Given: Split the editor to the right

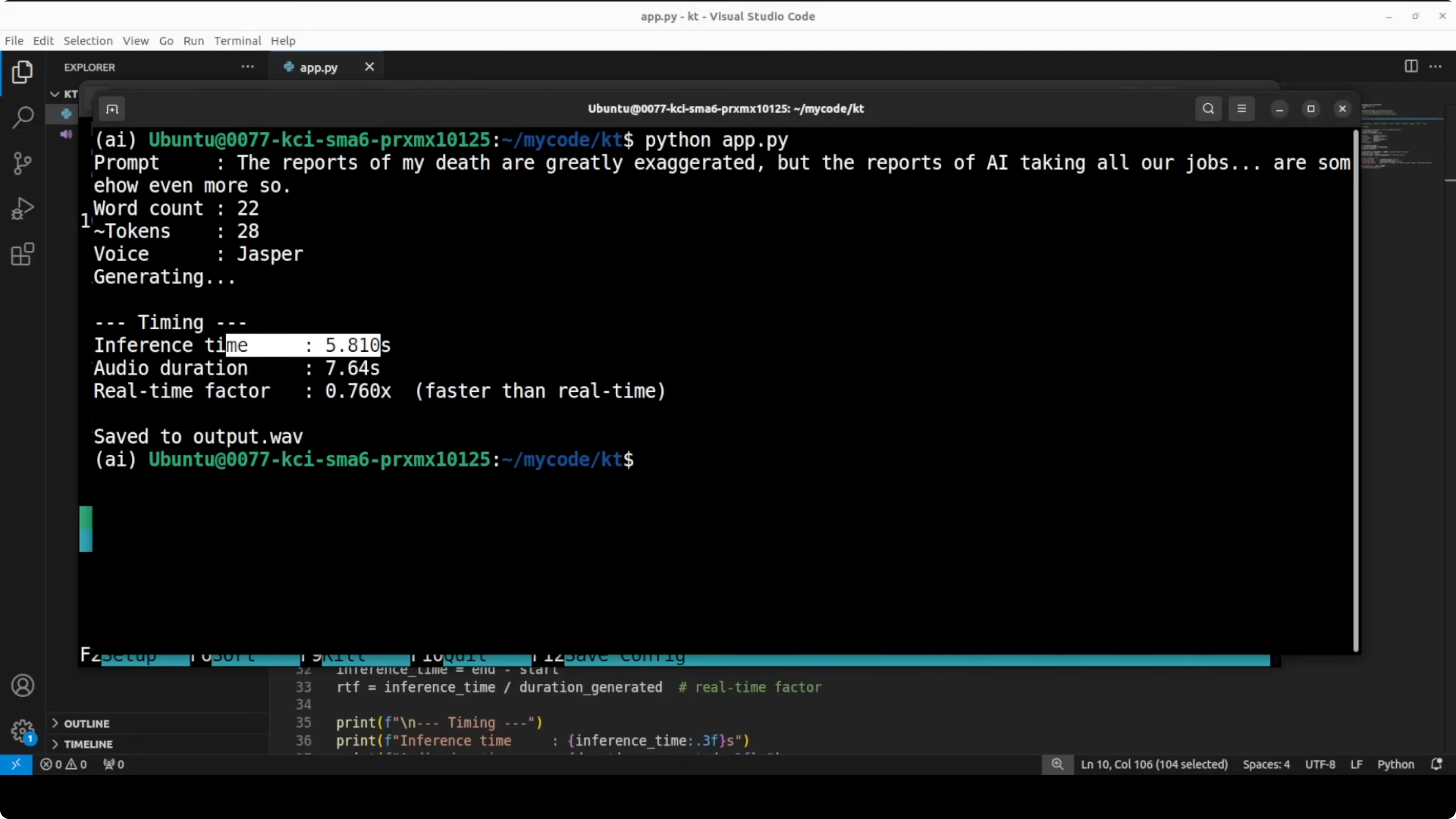Looking at the screenshot, I should [x=1411, y=67].
